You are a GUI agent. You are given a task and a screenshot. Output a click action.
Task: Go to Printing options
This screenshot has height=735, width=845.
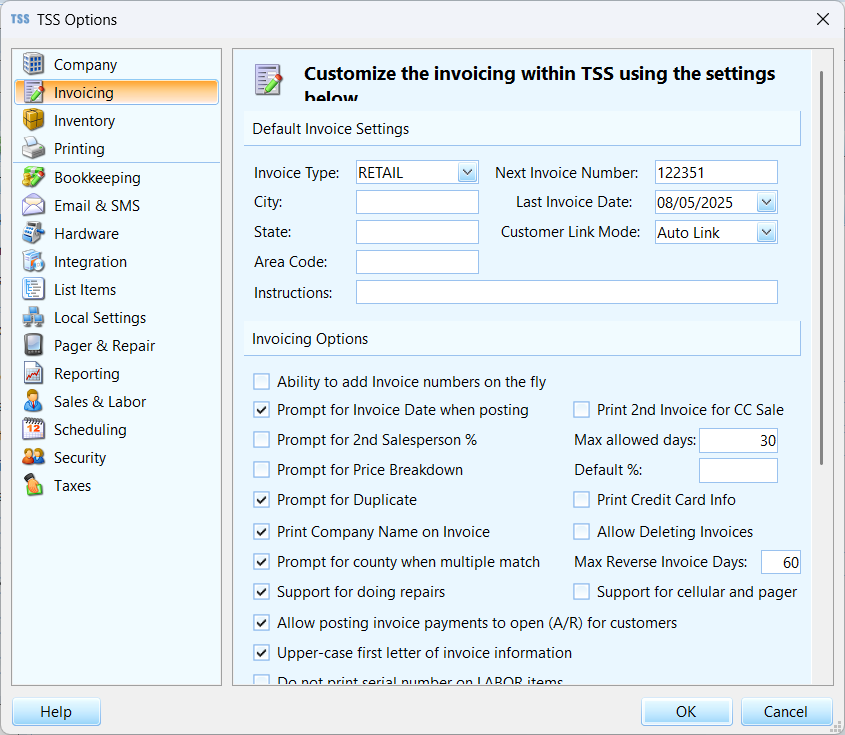click(116, 148)
